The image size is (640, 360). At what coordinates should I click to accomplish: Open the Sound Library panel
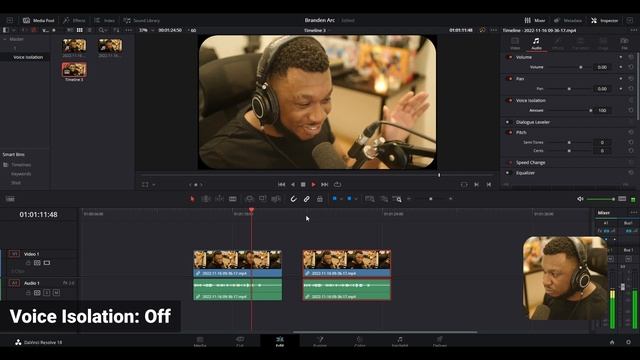pyautogui.click(x=142, y=20)
